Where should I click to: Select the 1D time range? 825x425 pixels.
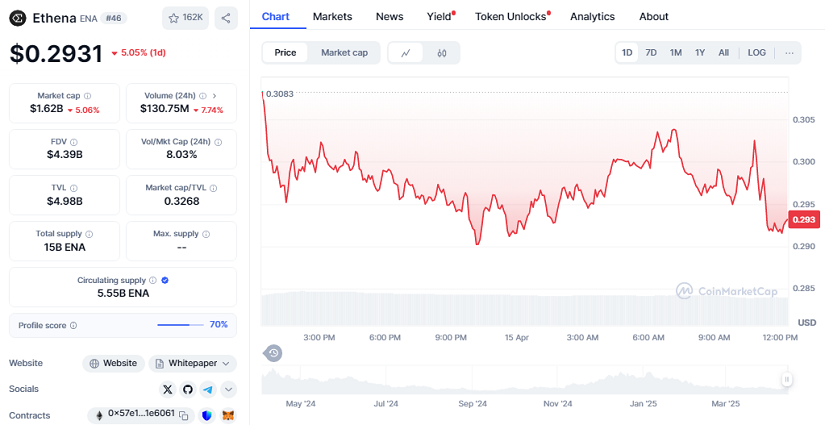(x=627, y=53)
